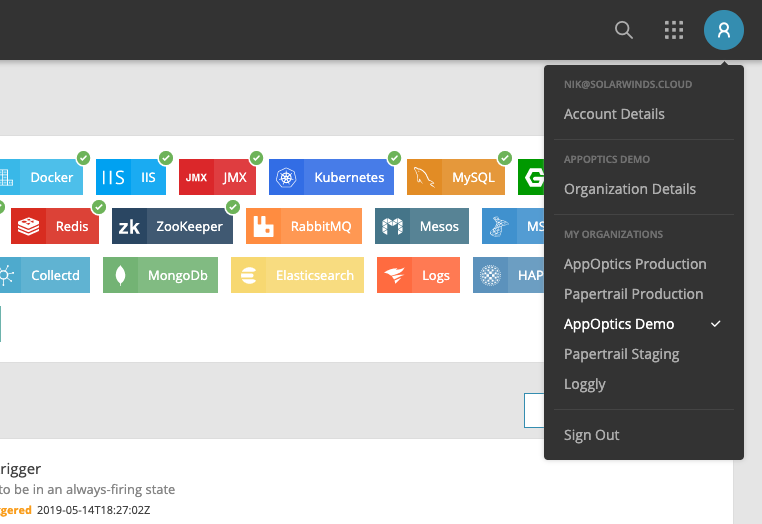Click the alert title ending in rigger
The height and width of the screenshot is (524, 762).
point(20,469)
